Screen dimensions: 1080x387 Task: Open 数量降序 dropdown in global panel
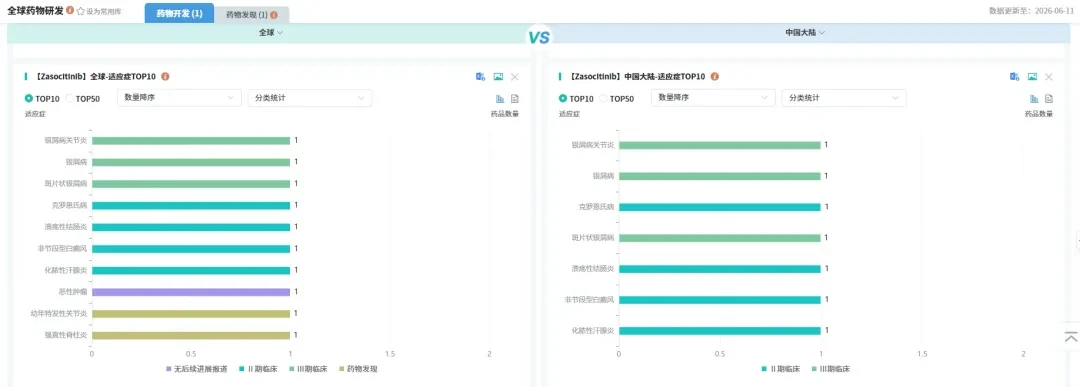(x=179, y=98)
